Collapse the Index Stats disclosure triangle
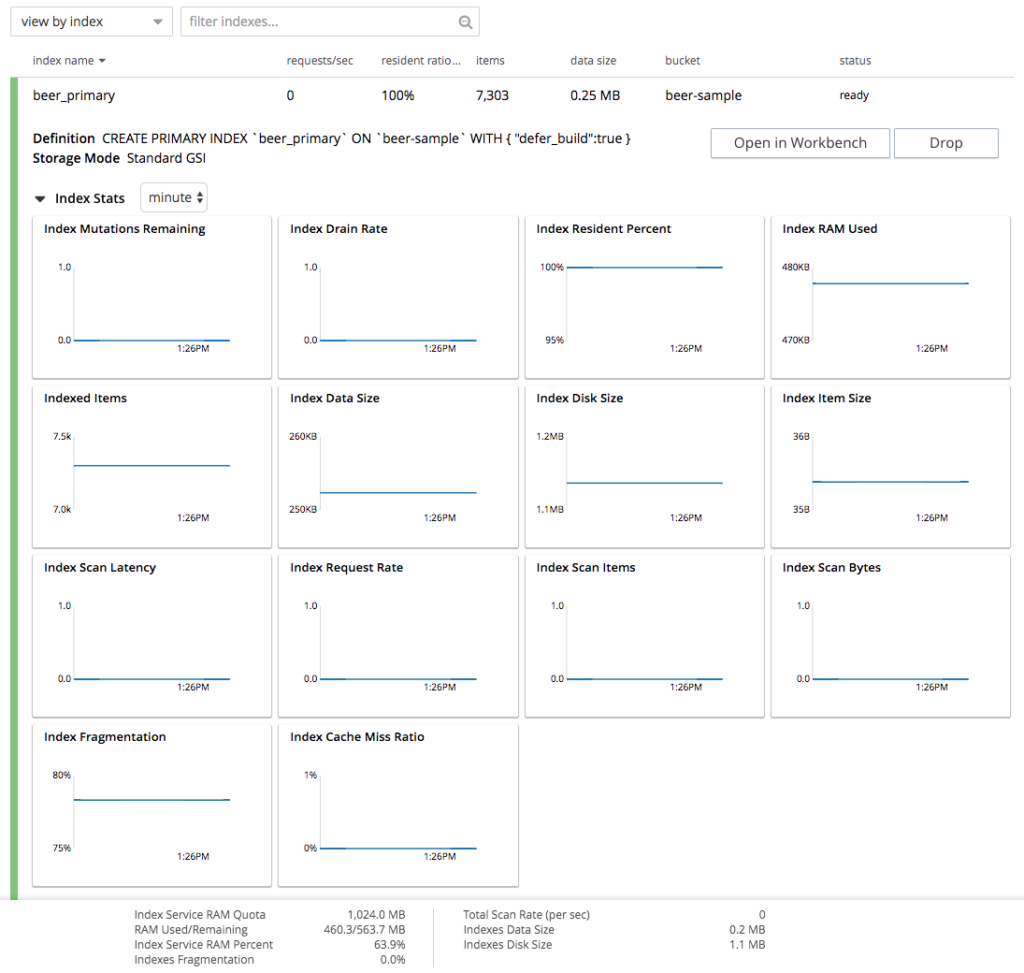The image size is (1024, 973). [40, 198]
